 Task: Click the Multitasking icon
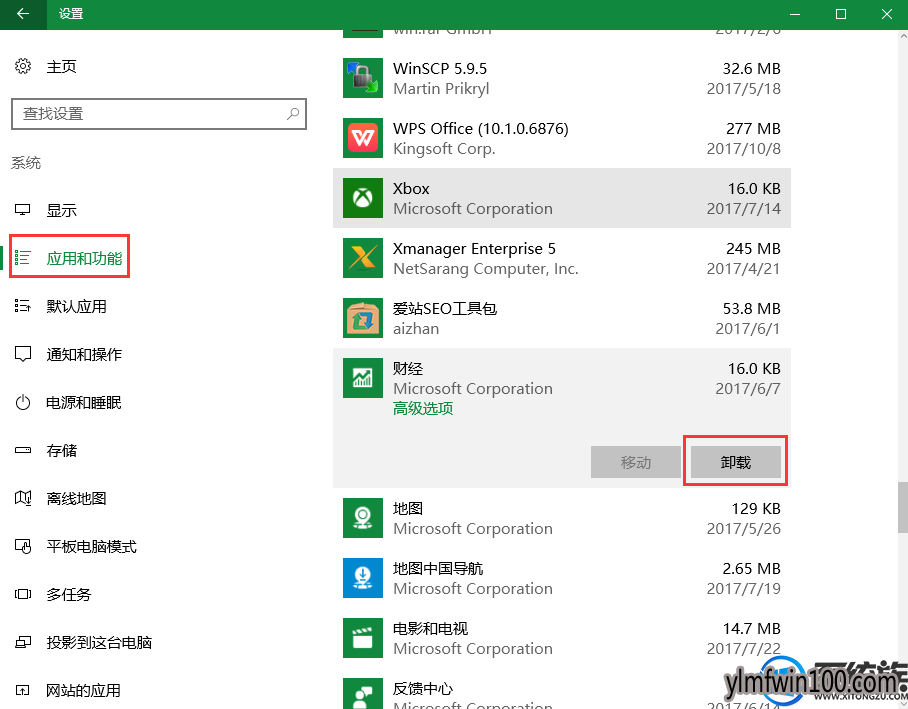pos(23,594)
